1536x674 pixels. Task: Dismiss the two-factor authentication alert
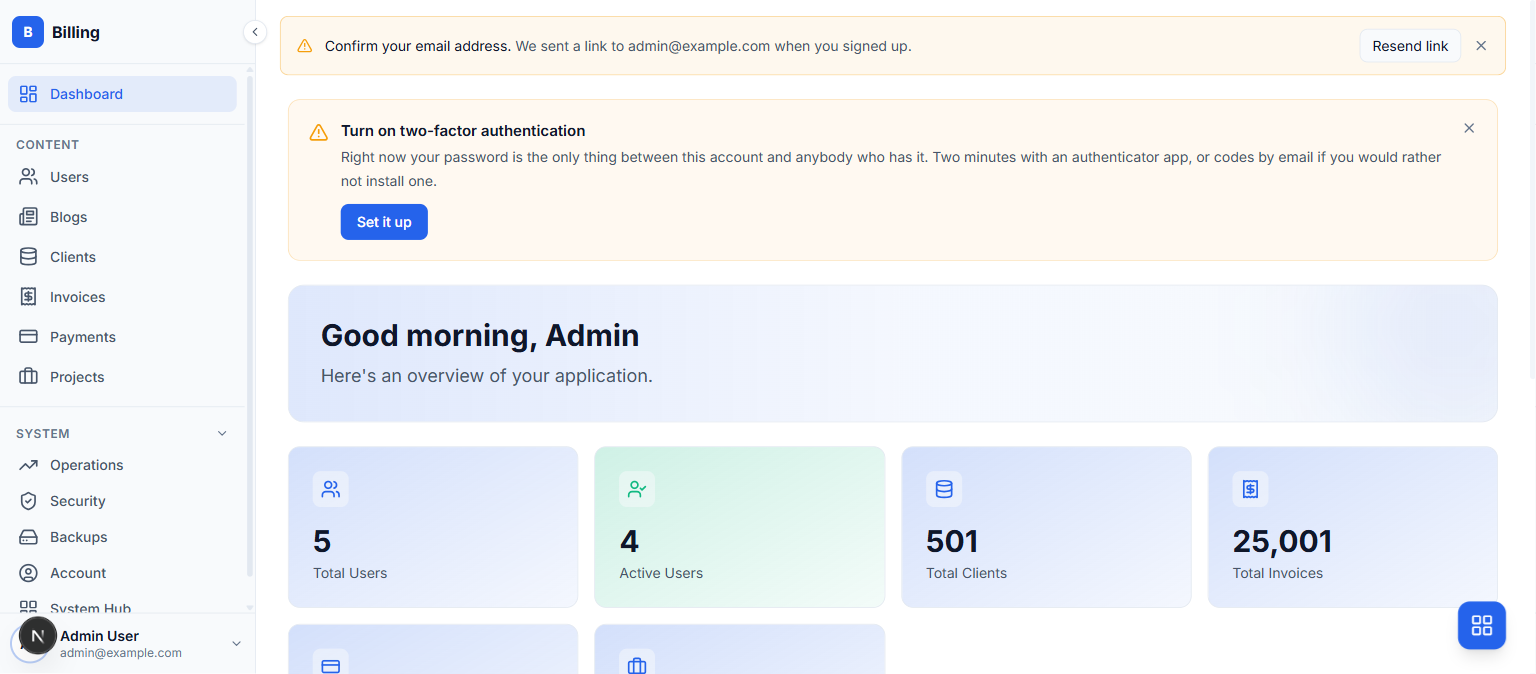pos(1469,128)
